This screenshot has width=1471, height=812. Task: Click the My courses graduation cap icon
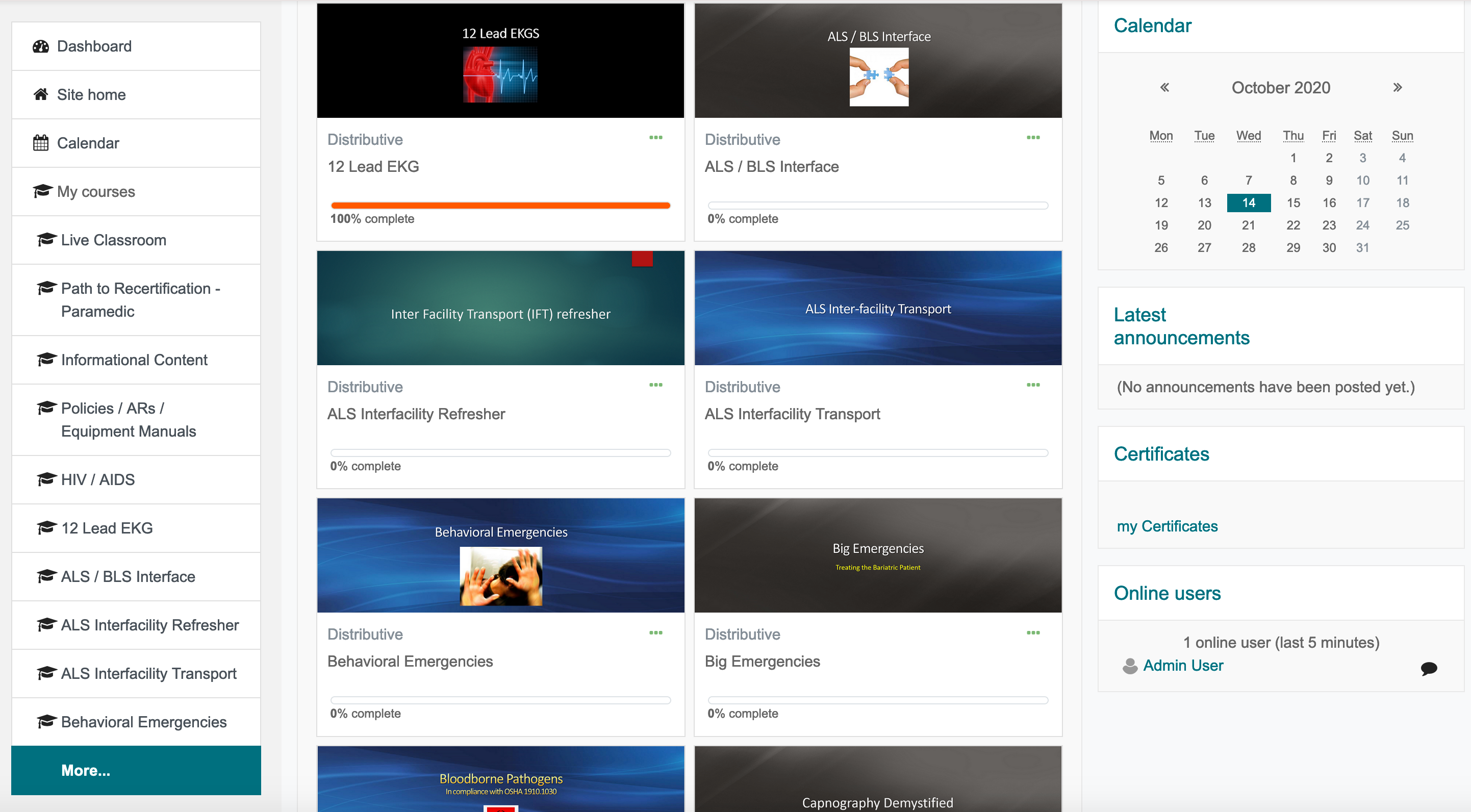click(x=42, y=191)
